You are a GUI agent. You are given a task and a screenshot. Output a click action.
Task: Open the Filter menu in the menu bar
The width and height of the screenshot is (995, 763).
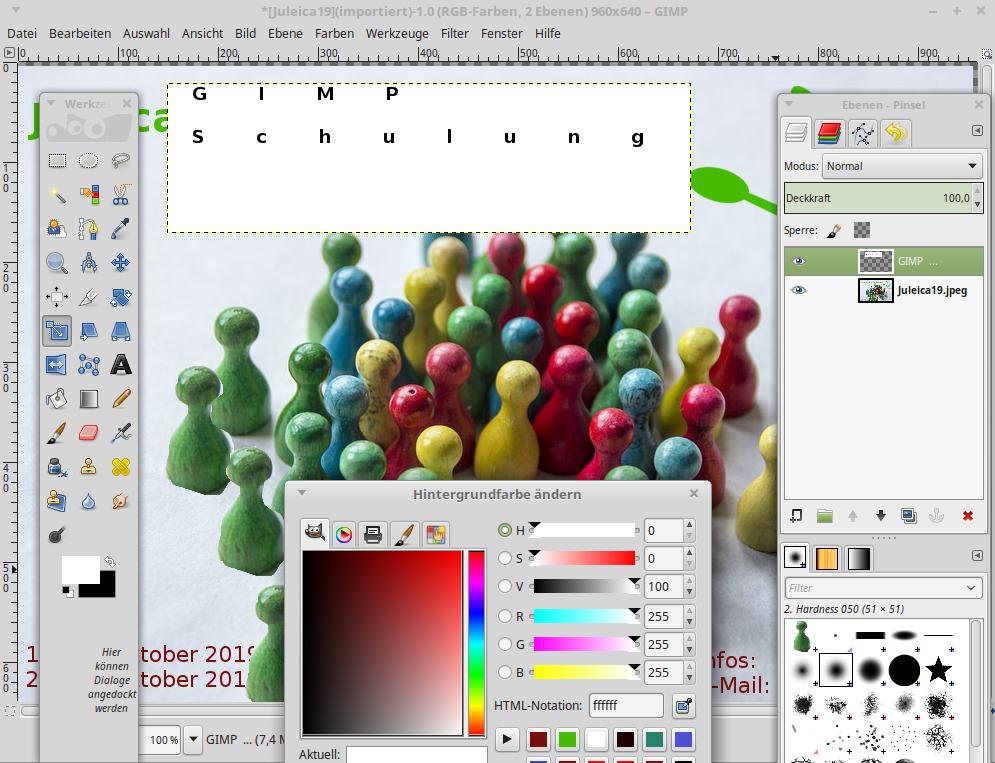click(x=454, y=33)
